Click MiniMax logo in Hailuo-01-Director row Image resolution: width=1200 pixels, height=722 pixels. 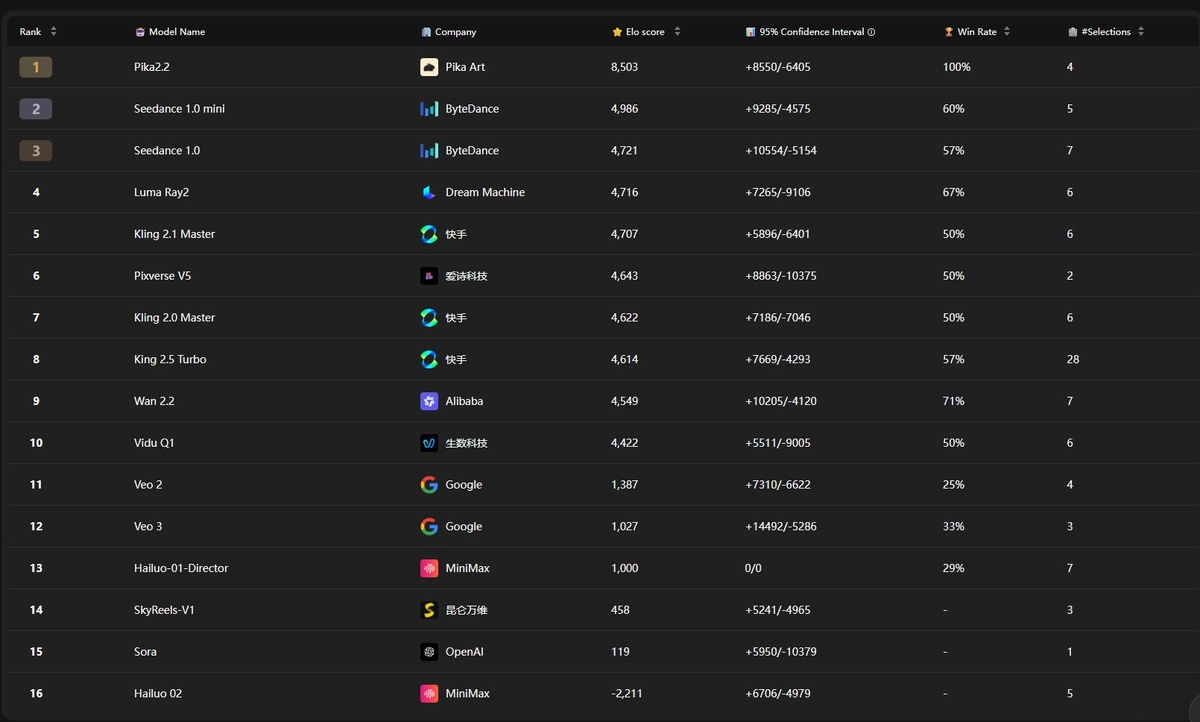[429, 568]
